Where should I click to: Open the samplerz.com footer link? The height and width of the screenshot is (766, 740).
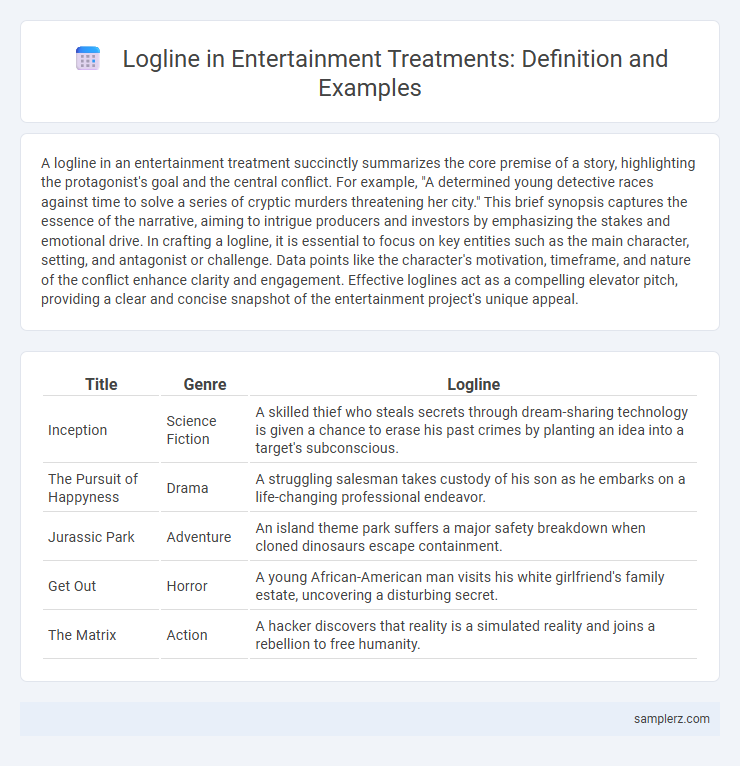tap(672, 719)
